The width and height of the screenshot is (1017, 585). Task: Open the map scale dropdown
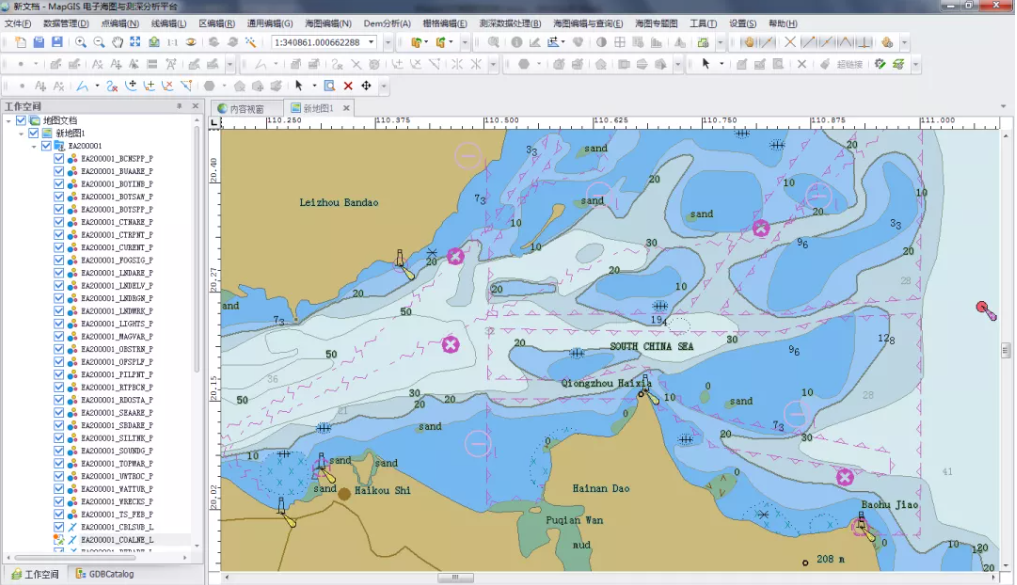tap(372, 42)
